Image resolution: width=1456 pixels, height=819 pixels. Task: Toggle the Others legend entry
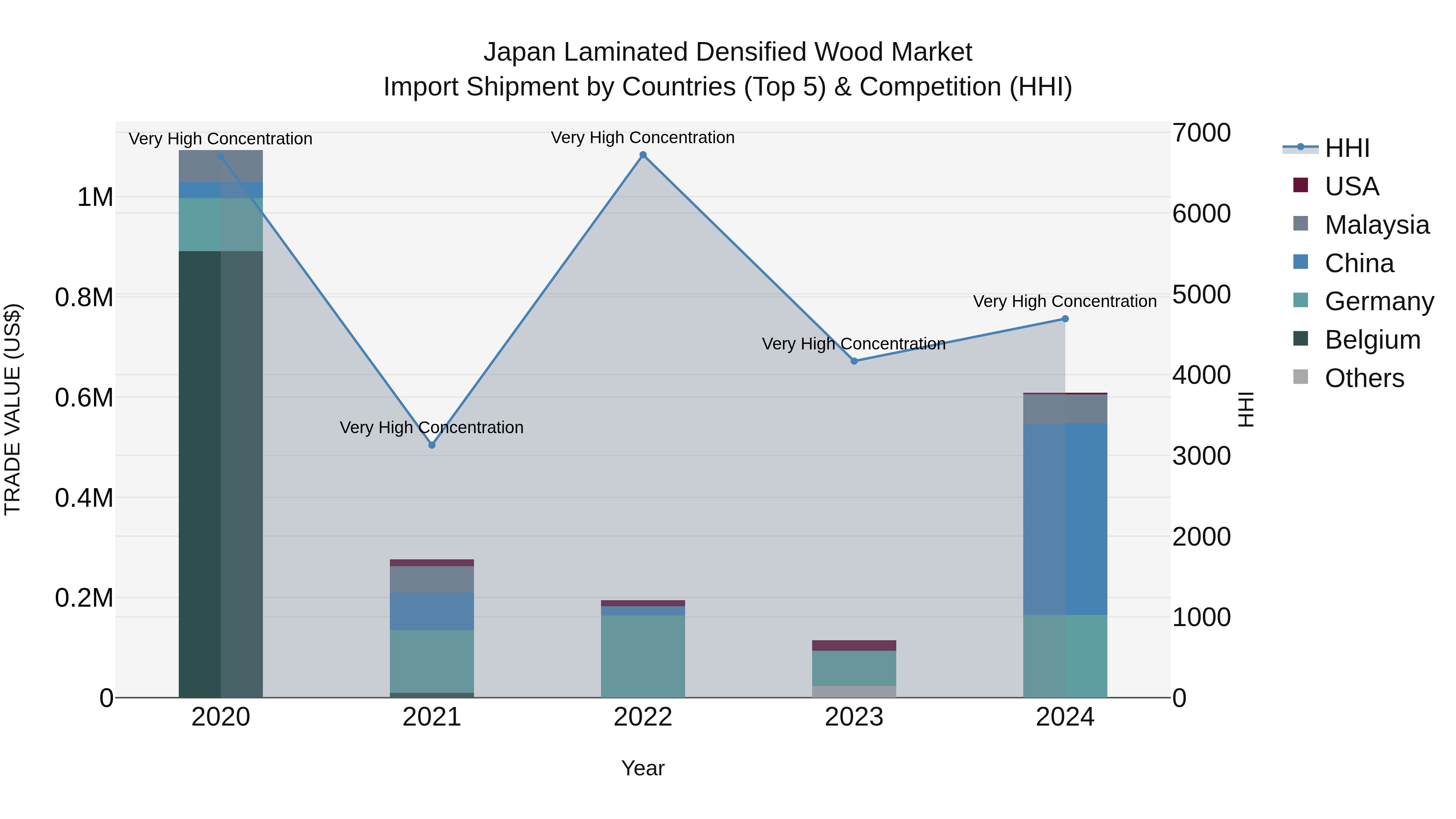click(x=1348, y=378)
